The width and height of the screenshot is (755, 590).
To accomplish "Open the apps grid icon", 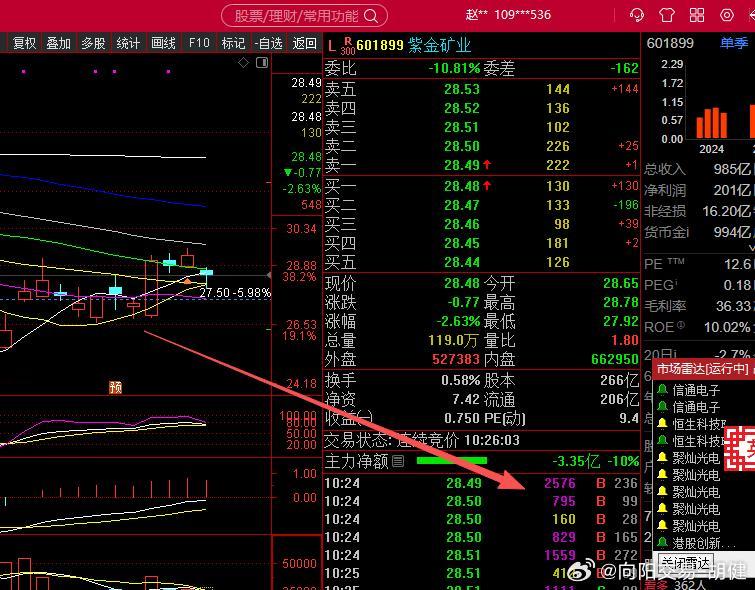I will coord(697,15).
